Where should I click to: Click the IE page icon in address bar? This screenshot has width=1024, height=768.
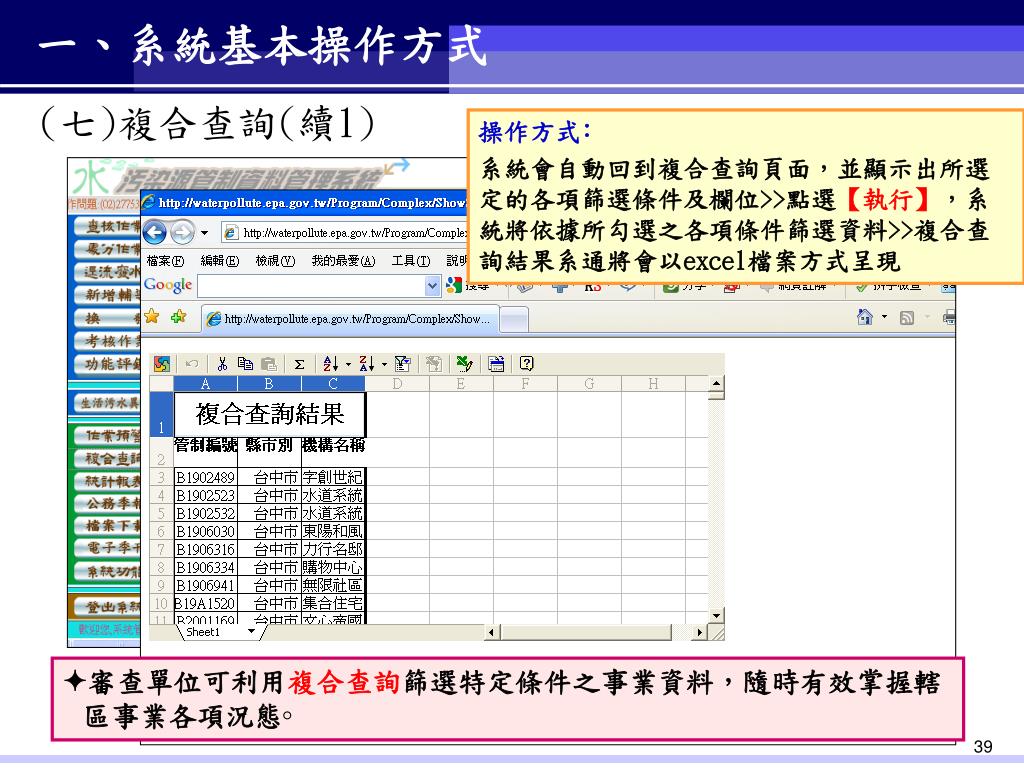coord(230,232)
